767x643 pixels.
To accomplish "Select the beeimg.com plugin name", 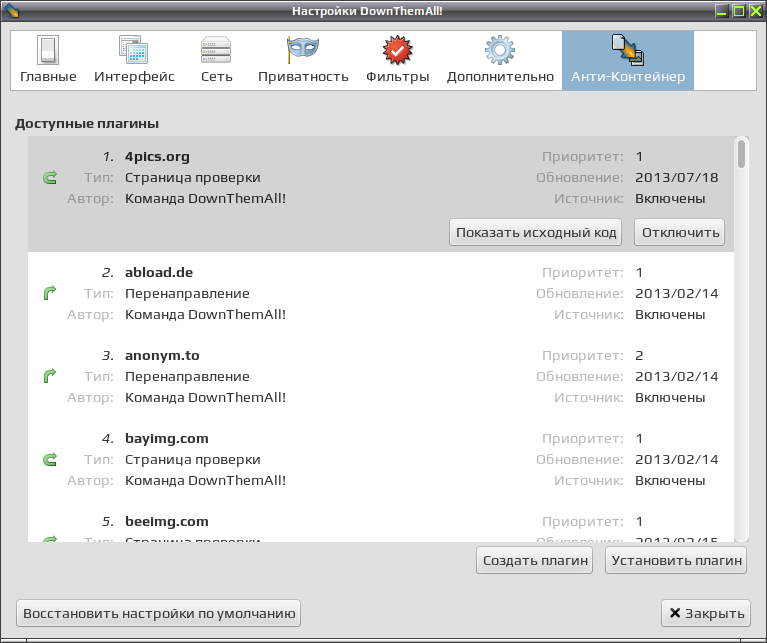I will (166, 522).
